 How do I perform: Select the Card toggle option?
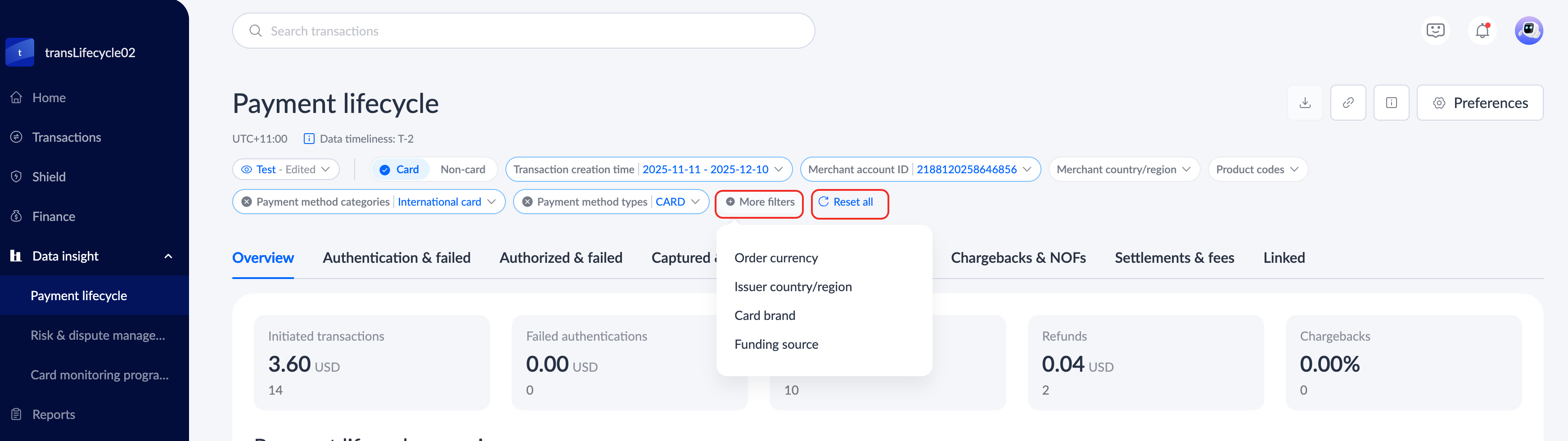[x=400, y=170]
